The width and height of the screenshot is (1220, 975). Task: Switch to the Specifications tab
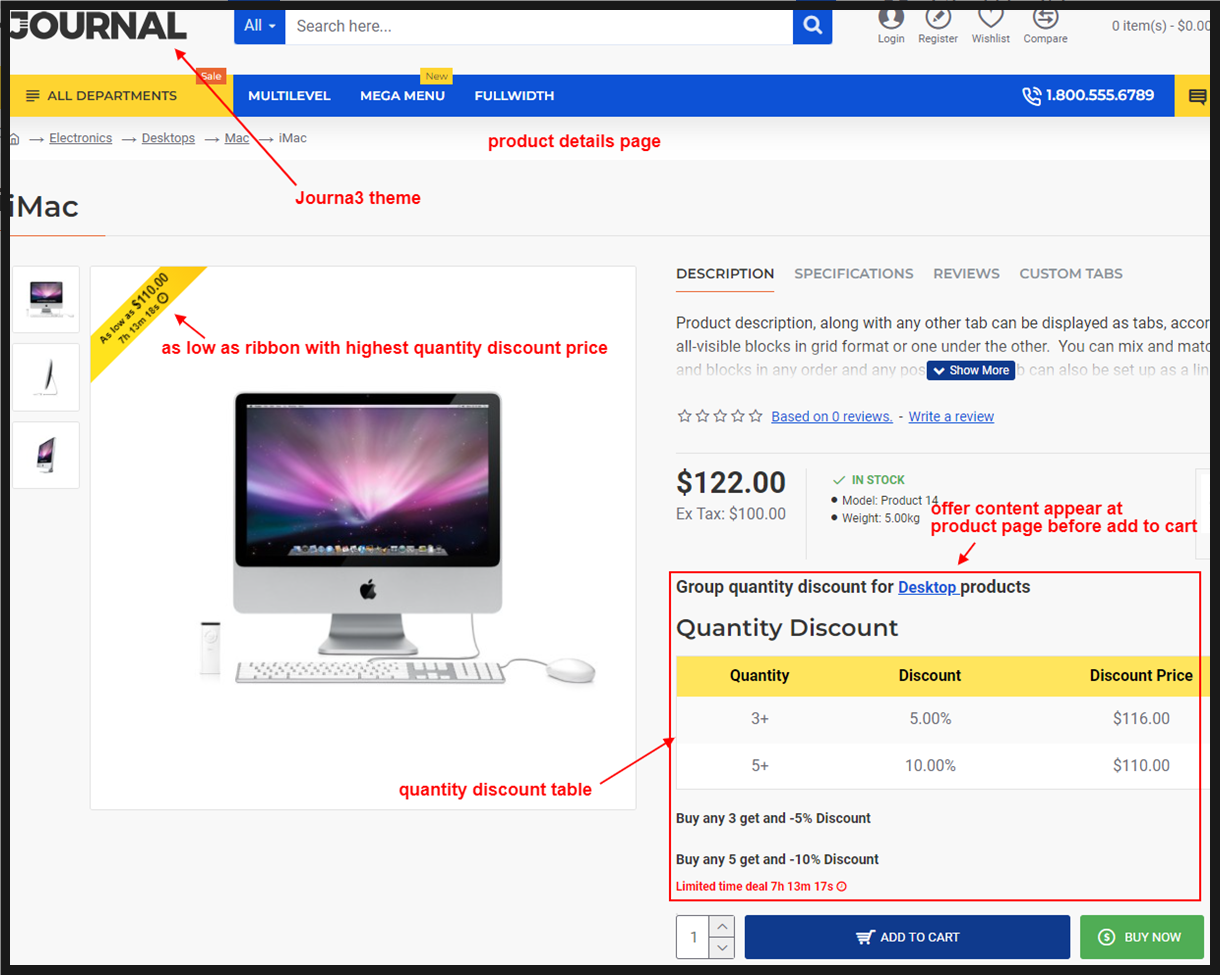pos(854,273)
